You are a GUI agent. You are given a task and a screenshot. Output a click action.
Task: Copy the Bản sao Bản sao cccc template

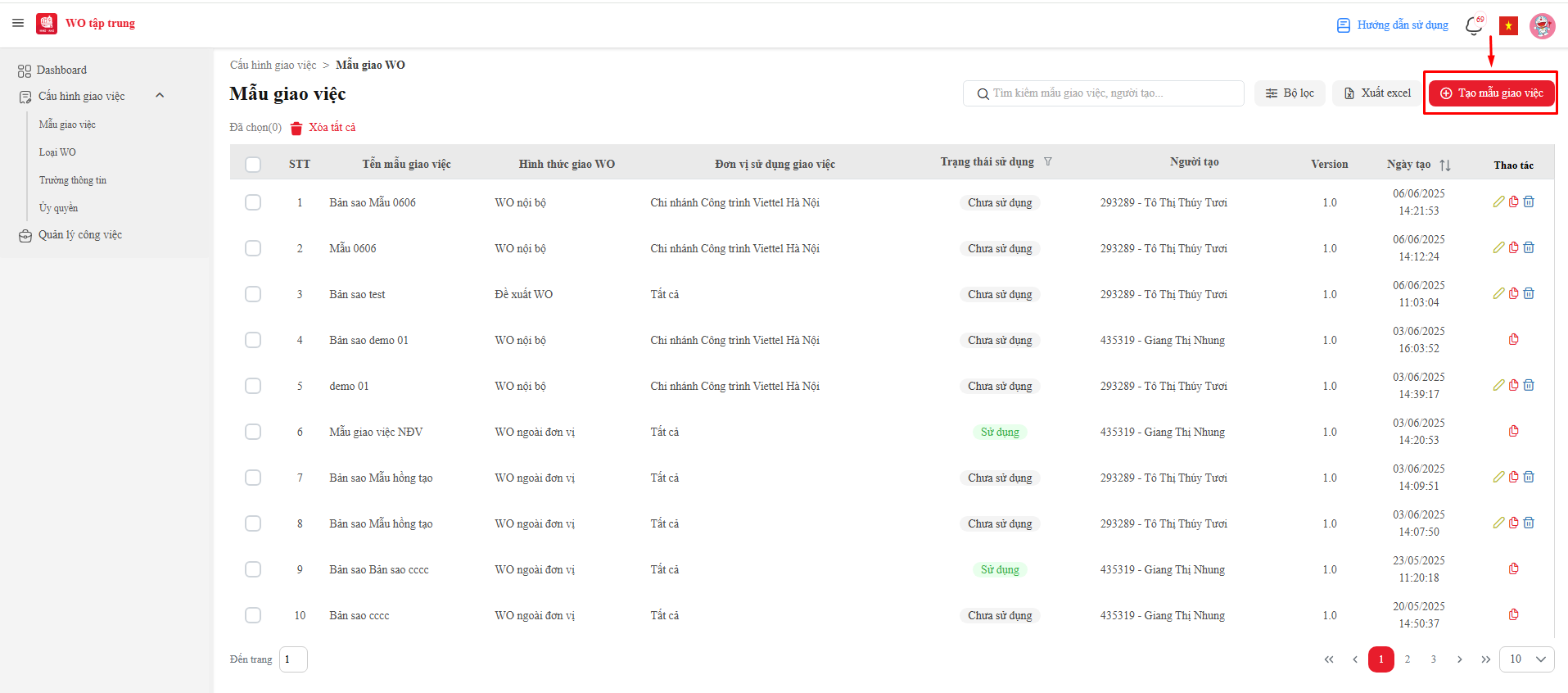tap(1514, 568)
